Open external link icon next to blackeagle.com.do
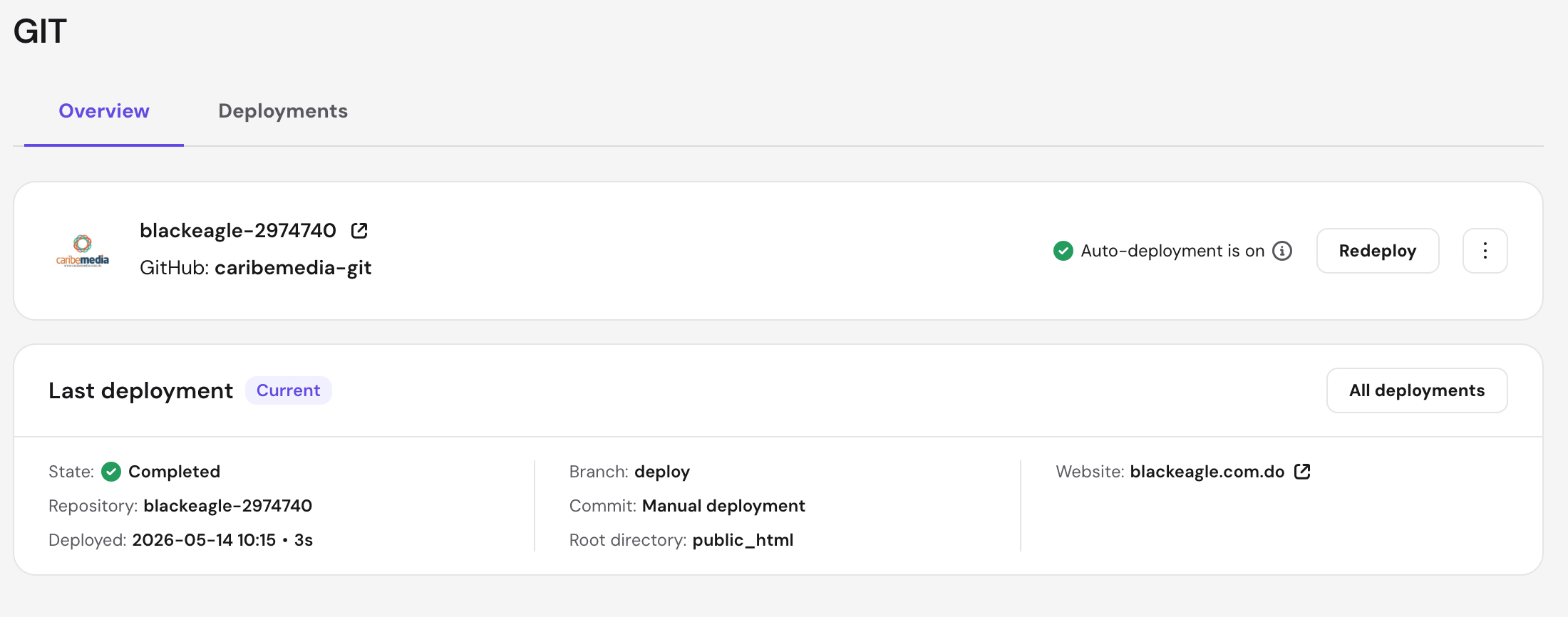Screen dimensions: 1568x617 click(x=1302, y=472)
